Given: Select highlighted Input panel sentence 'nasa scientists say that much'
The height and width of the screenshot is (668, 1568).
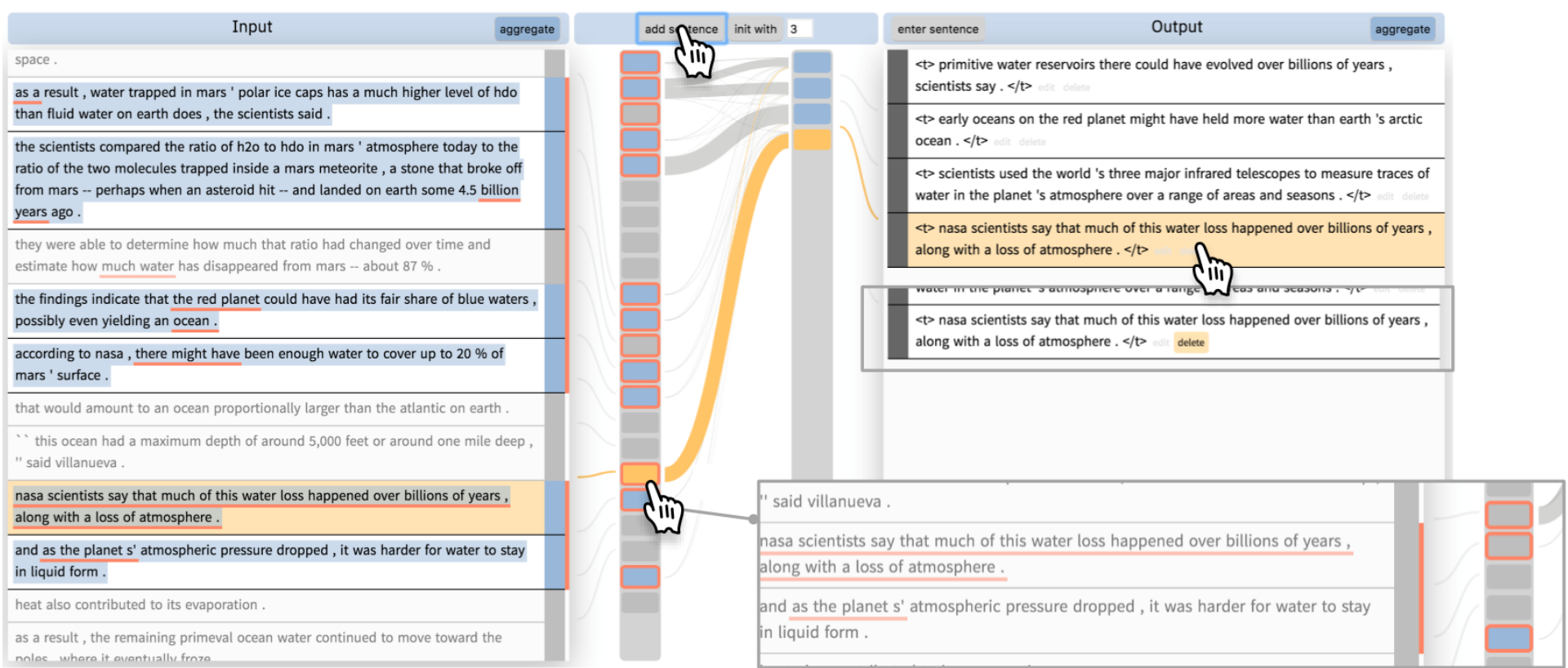Looking at the screenshot, I should point(277,506).
